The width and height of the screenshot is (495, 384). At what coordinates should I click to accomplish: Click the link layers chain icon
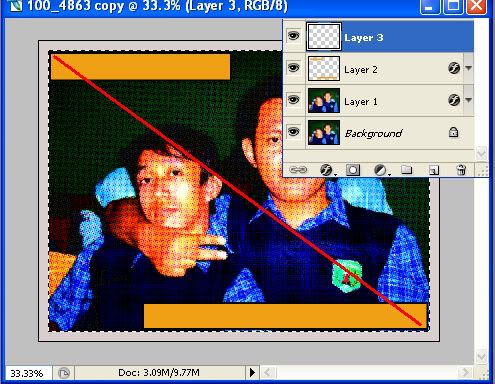(x=298, y=170)
